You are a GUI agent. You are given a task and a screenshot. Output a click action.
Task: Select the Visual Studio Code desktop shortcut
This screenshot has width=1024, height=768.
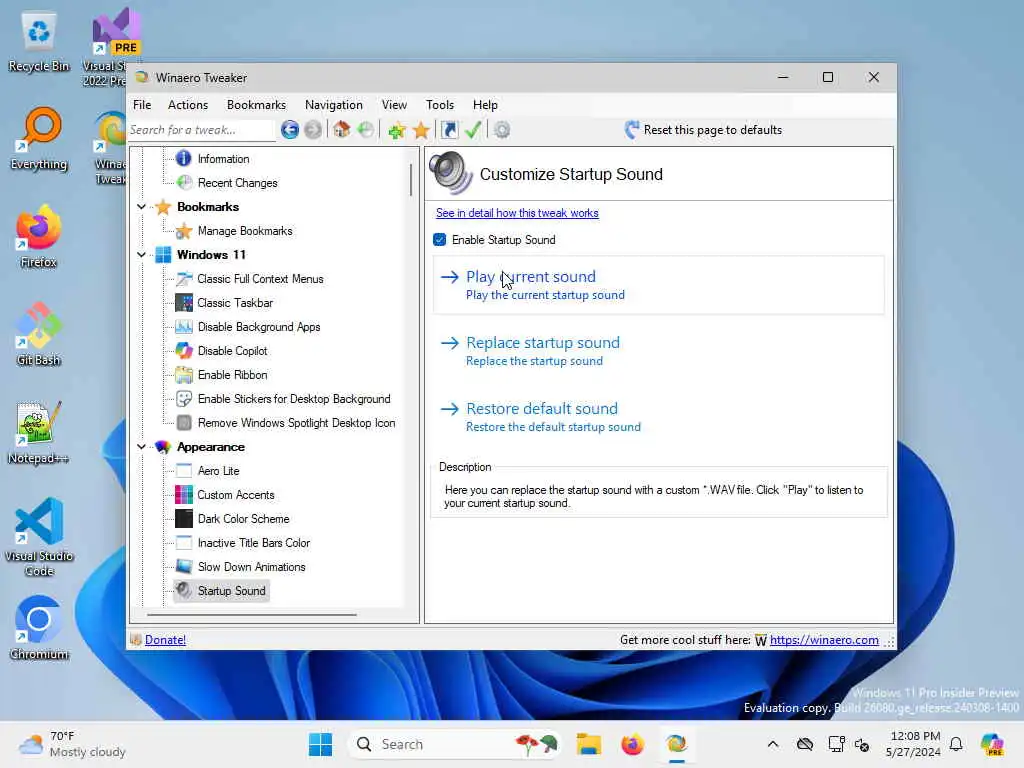(39, 537)
